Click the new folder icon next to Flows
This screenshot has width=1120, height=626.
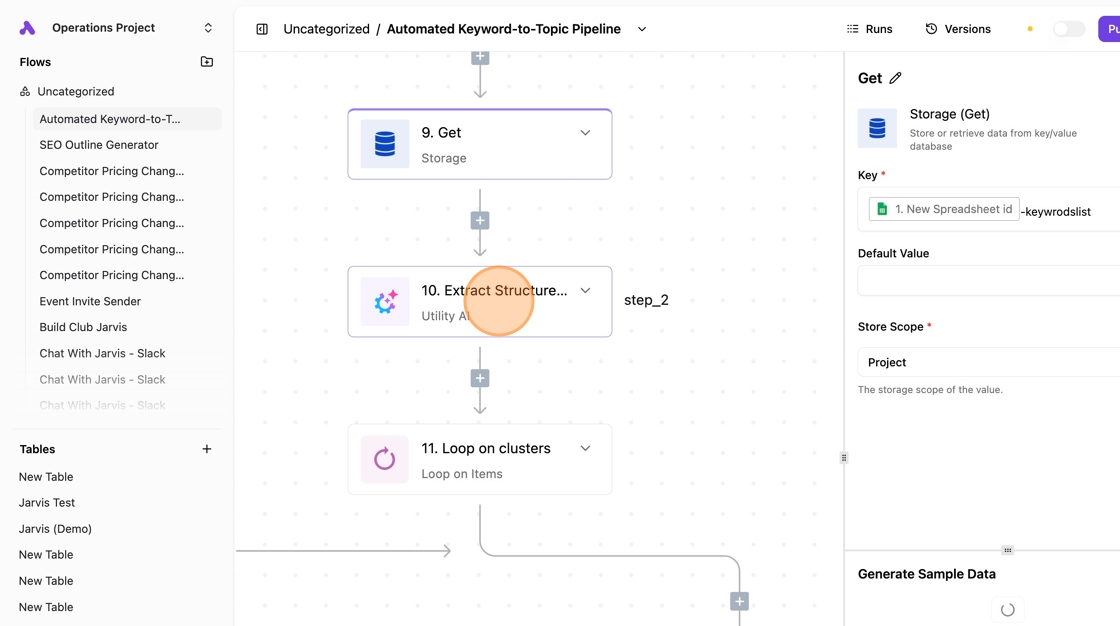pos(206,62)
